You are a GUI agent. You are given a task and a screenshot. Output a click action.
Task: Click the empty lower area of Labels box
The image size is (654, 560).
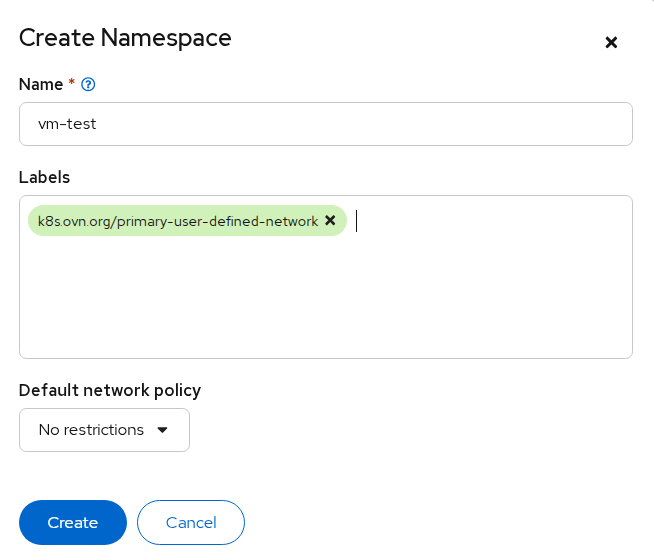(325, 310)
